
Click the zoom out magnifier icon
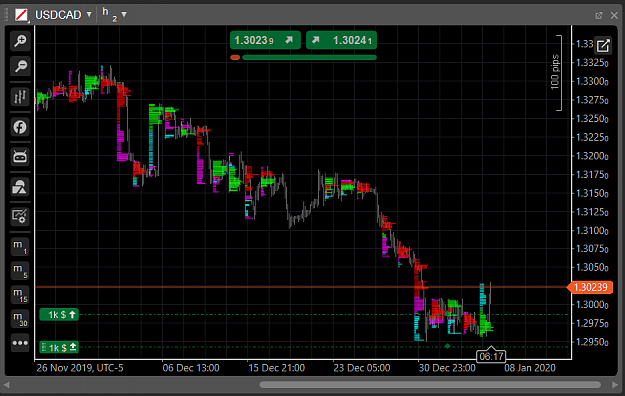pos(20,66)
